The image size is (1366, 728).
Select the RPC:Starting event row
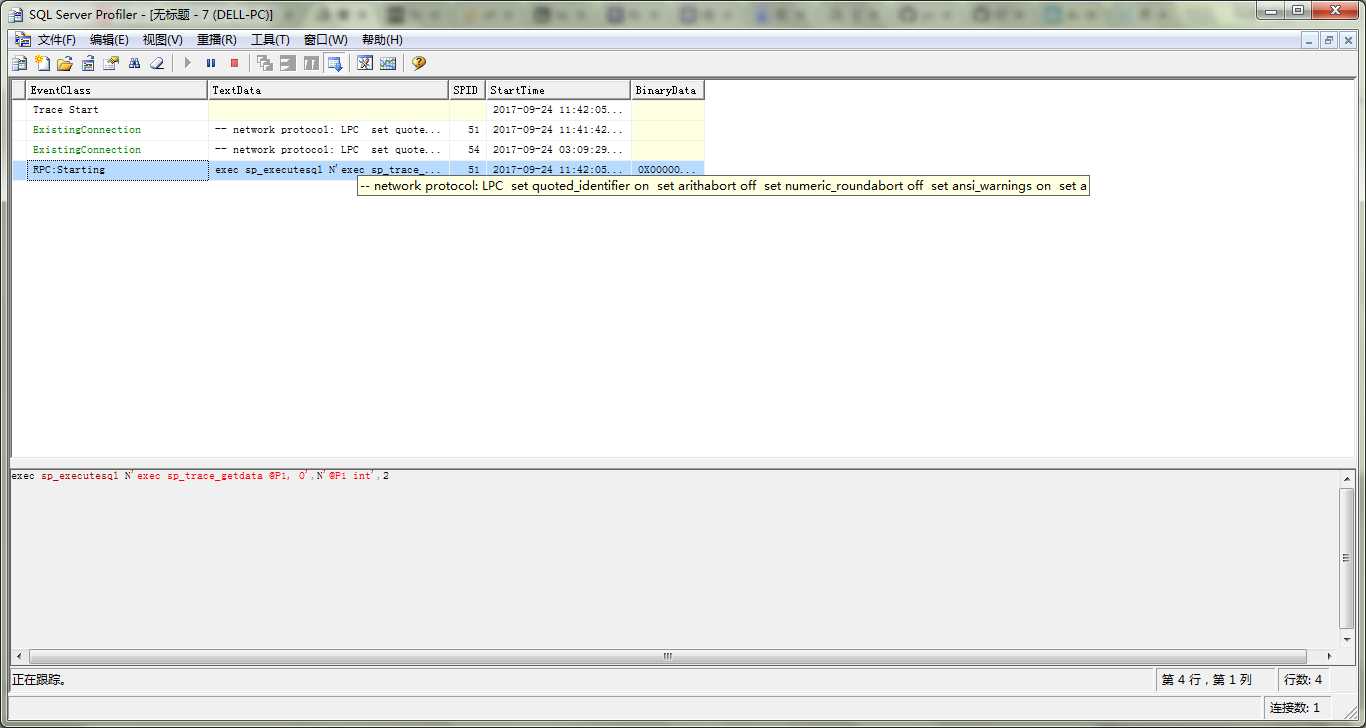tap(358, 170)
